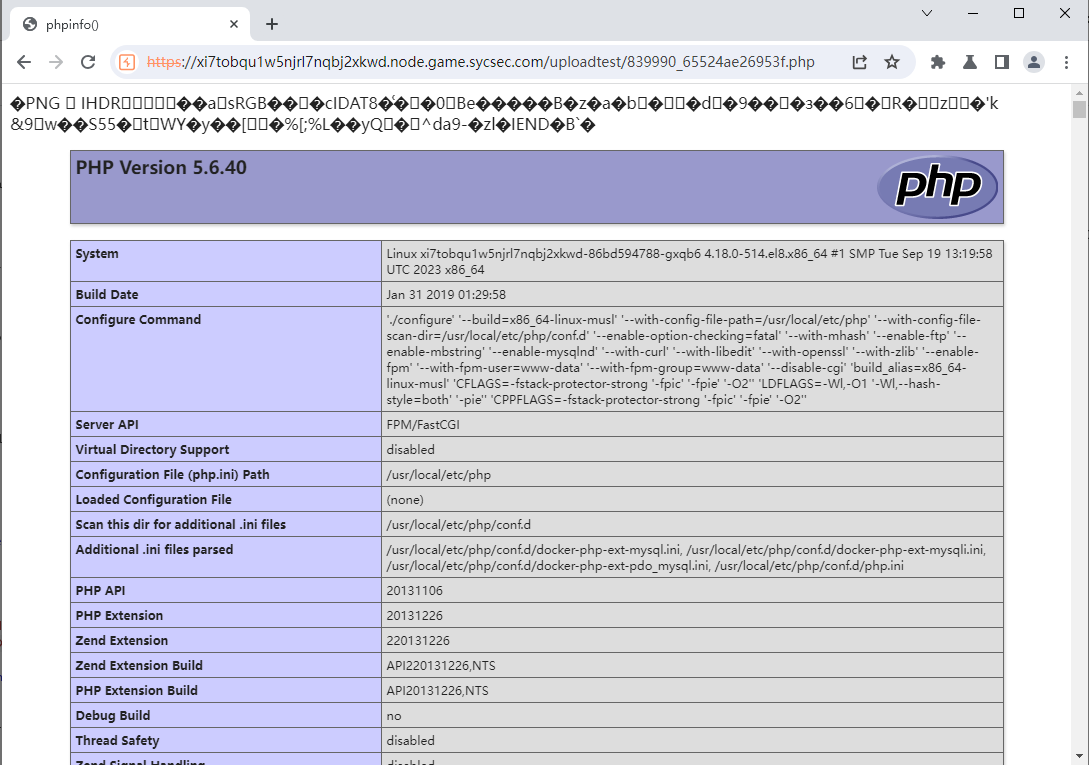Click the PHP Version 5.6.40 heading
The width and height of the screenshot is (1089, 765).
(161, 167)
